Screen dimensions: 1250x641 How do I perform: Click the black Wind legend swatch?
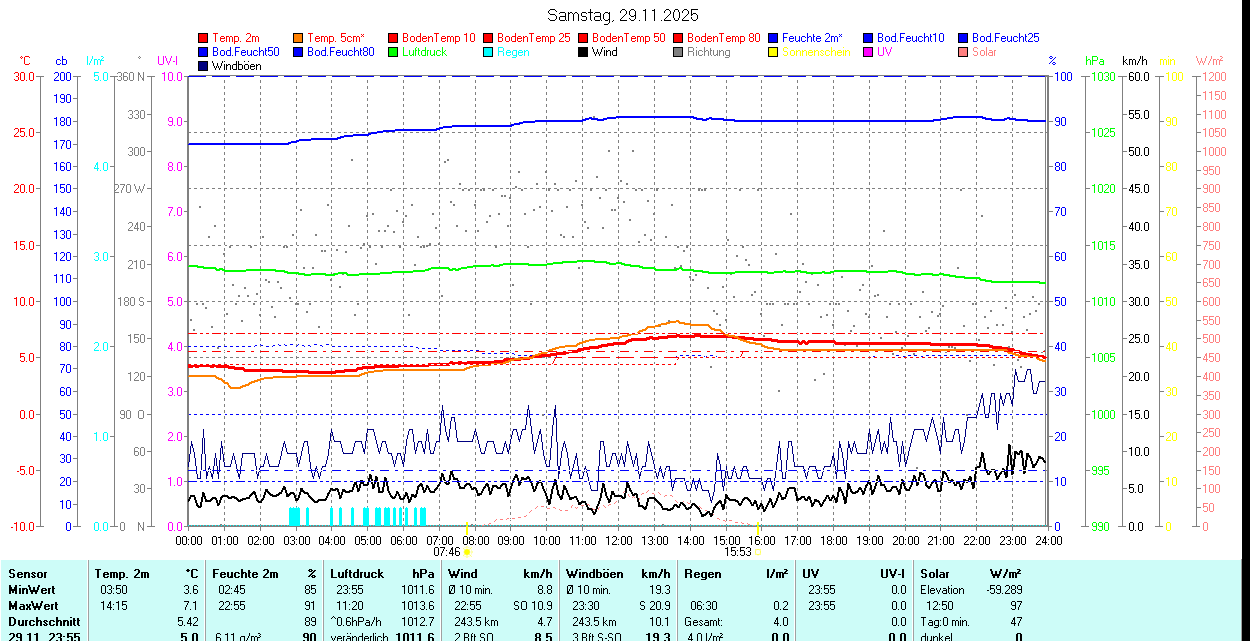click(583, 52)
